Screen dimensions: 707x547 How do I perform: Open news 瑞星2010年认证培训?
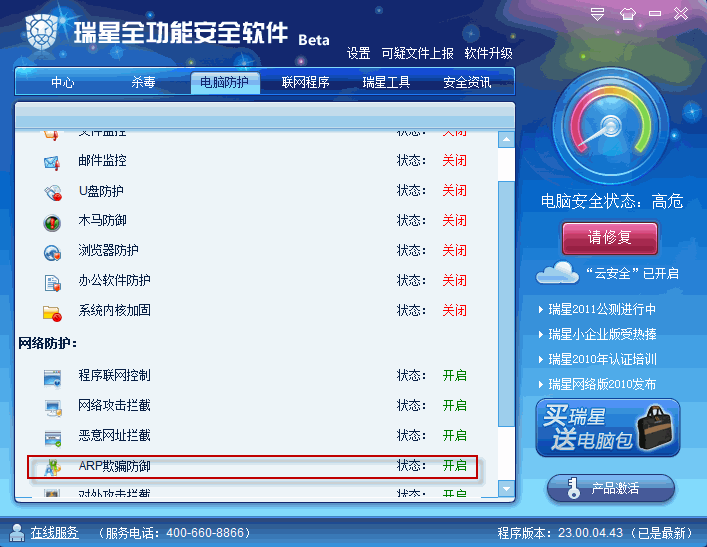pos(602,359)
